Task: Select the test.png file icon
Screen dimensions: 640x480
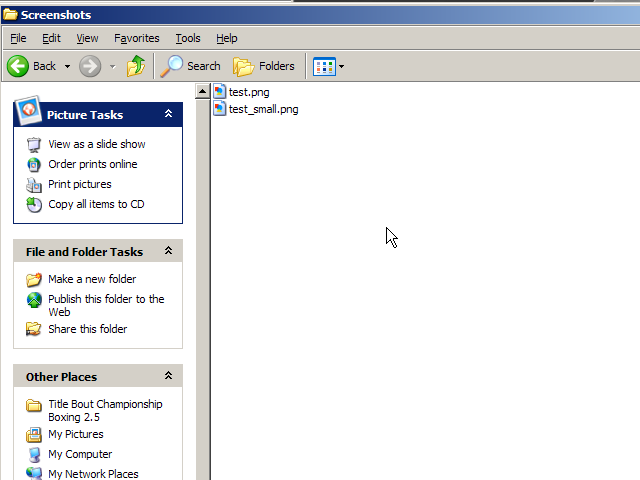Action: click(x=220, y=91)
